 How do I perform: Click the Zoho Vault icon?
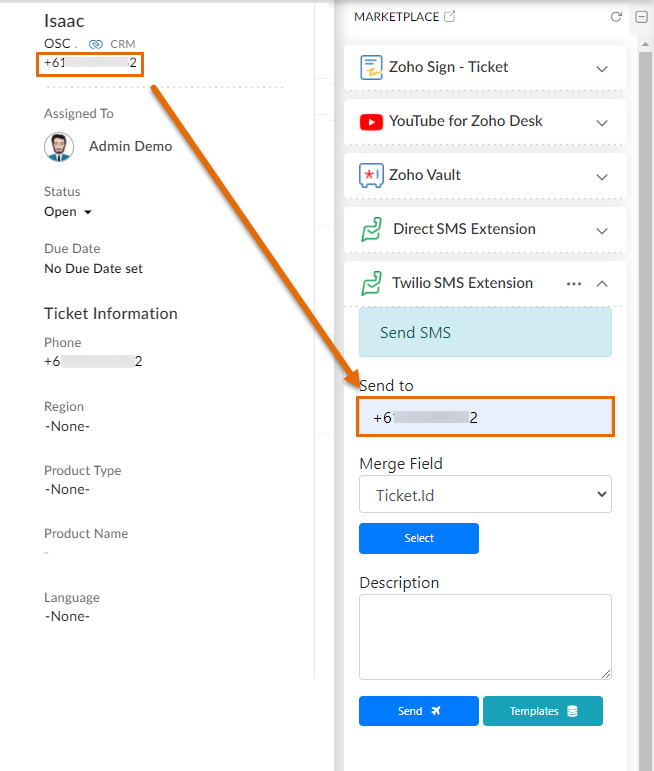coord(371,176)
